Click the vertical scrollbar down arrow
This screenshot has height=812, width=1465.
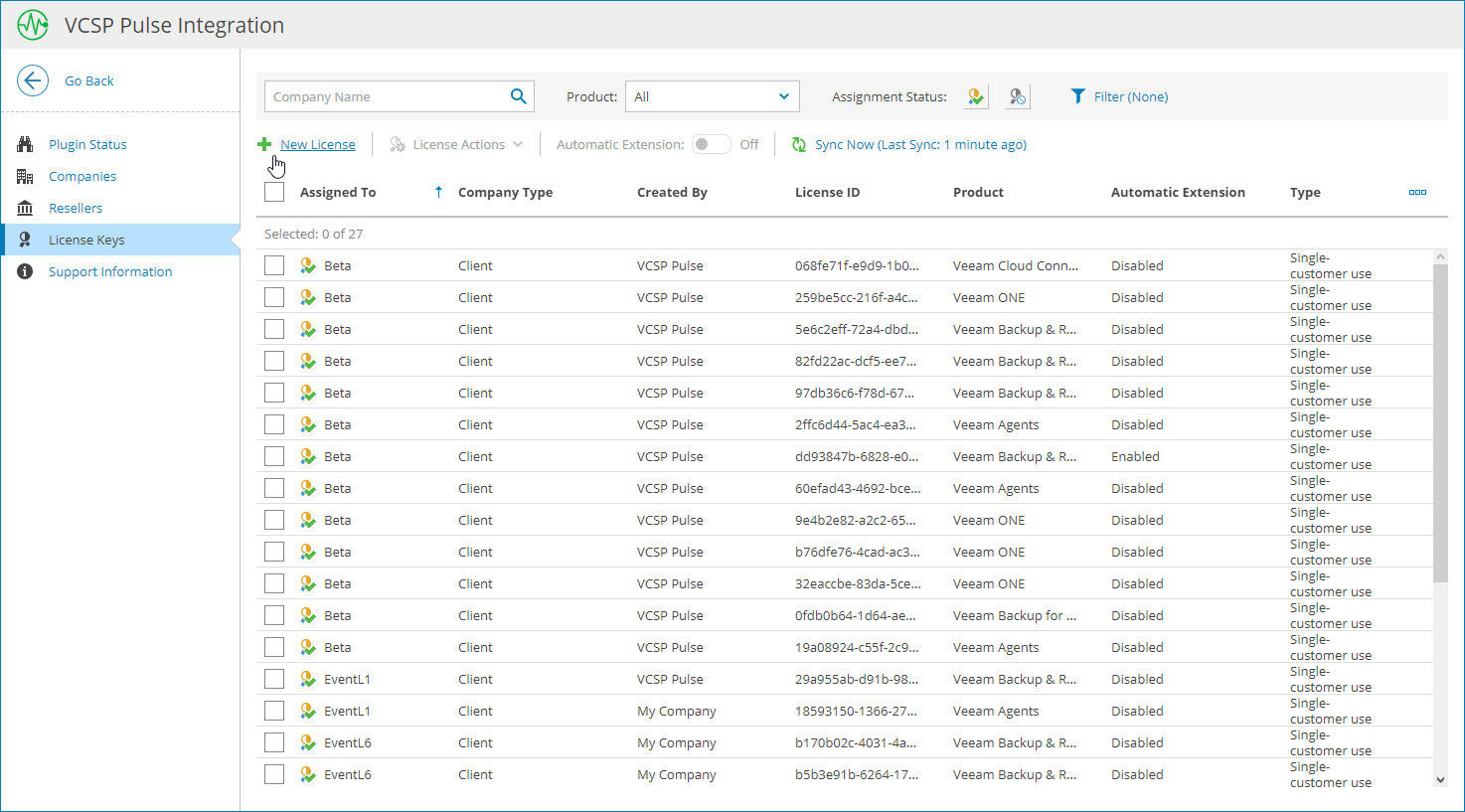(x=1440, y=780)
